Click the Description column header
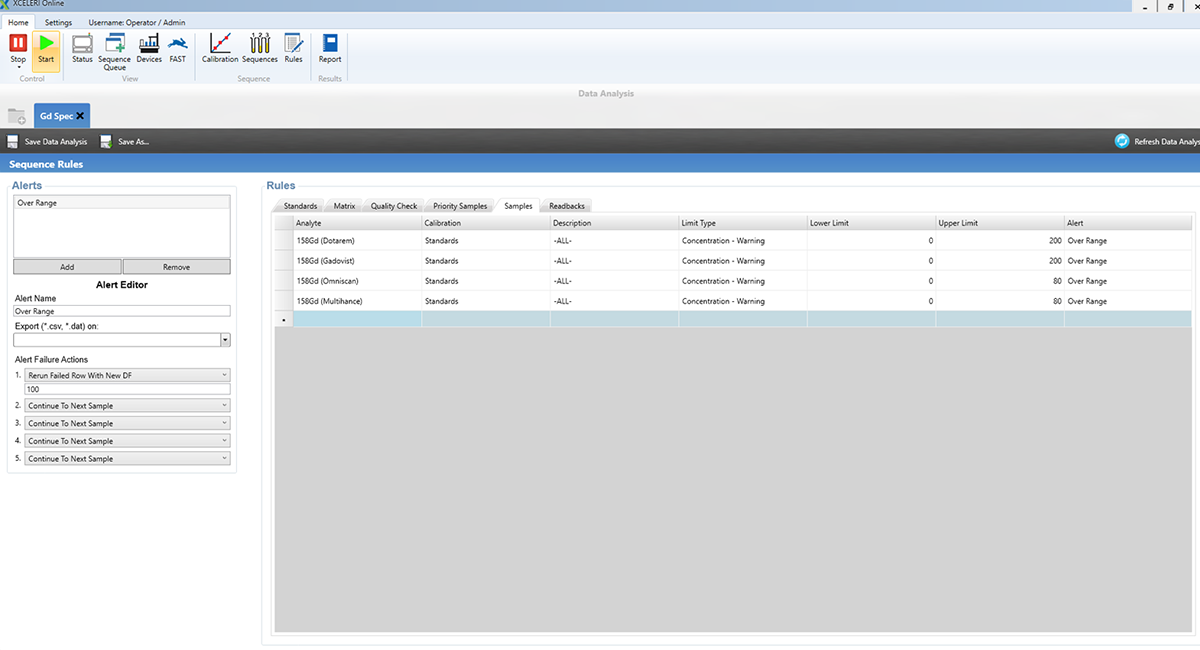This screenshot has width=1200, height=650. coord(614,223)
